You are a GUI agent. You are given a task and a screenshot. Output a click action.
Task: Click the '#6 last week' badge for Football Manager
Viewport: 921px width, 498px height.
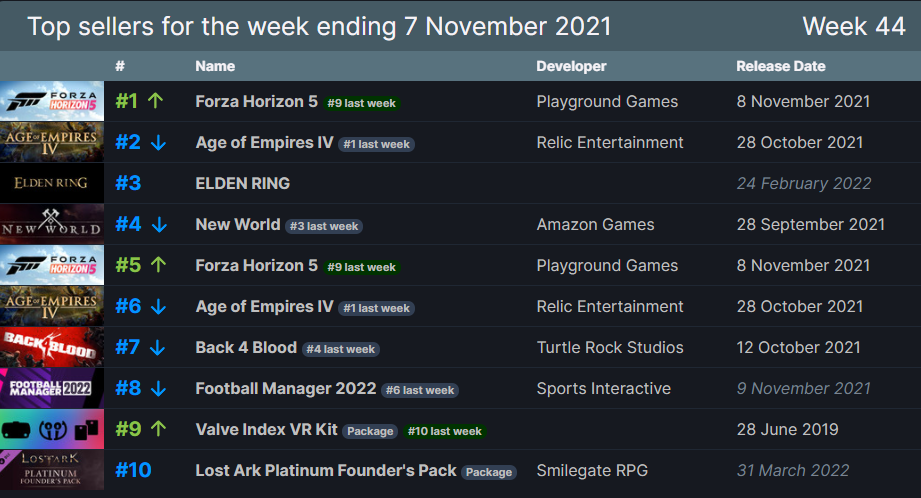tap(420, 390)
